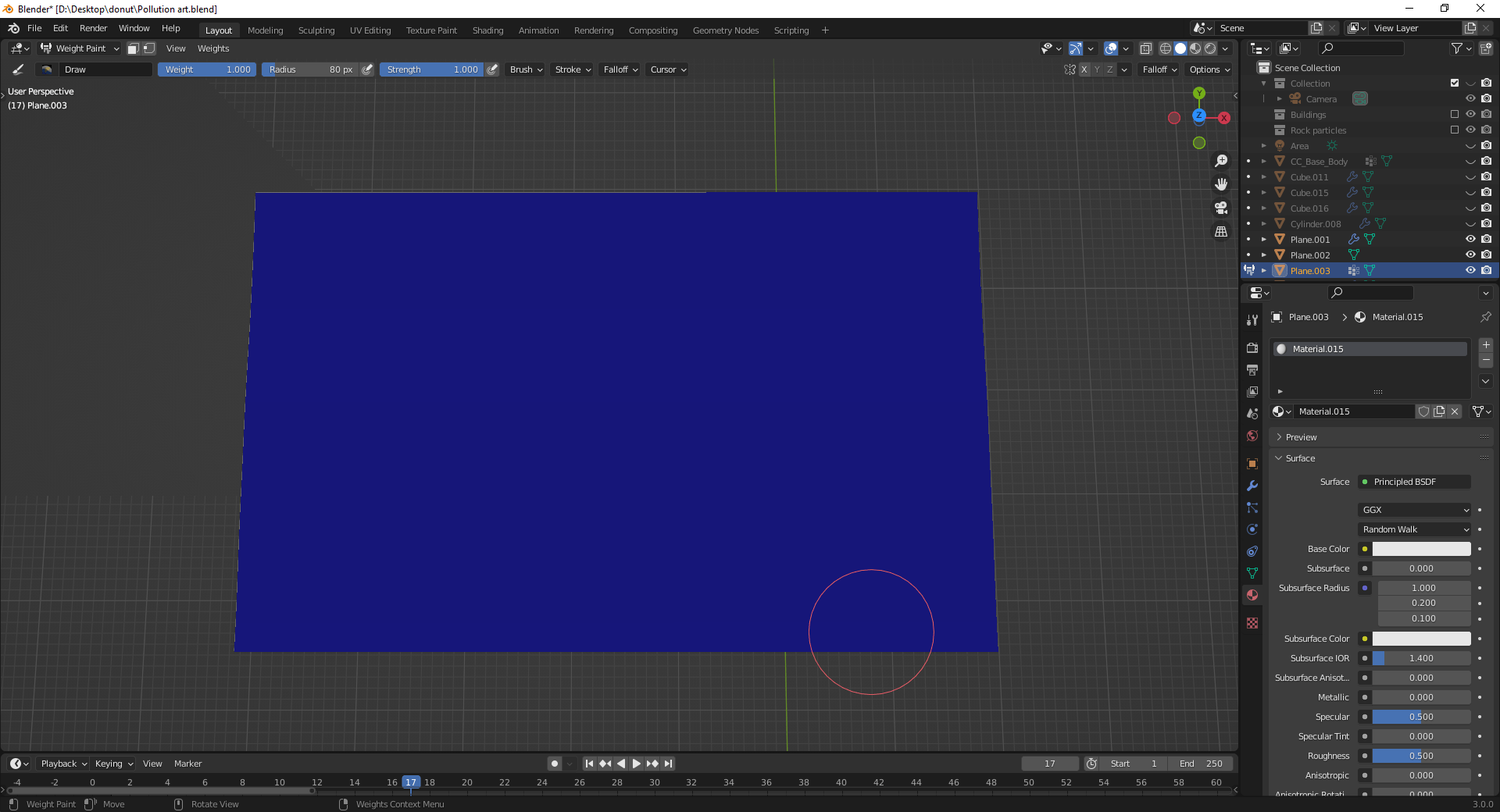Add a material slot with plus button
The height and width of the screenshot is (812, 1500).
(x=1486, y=345)
